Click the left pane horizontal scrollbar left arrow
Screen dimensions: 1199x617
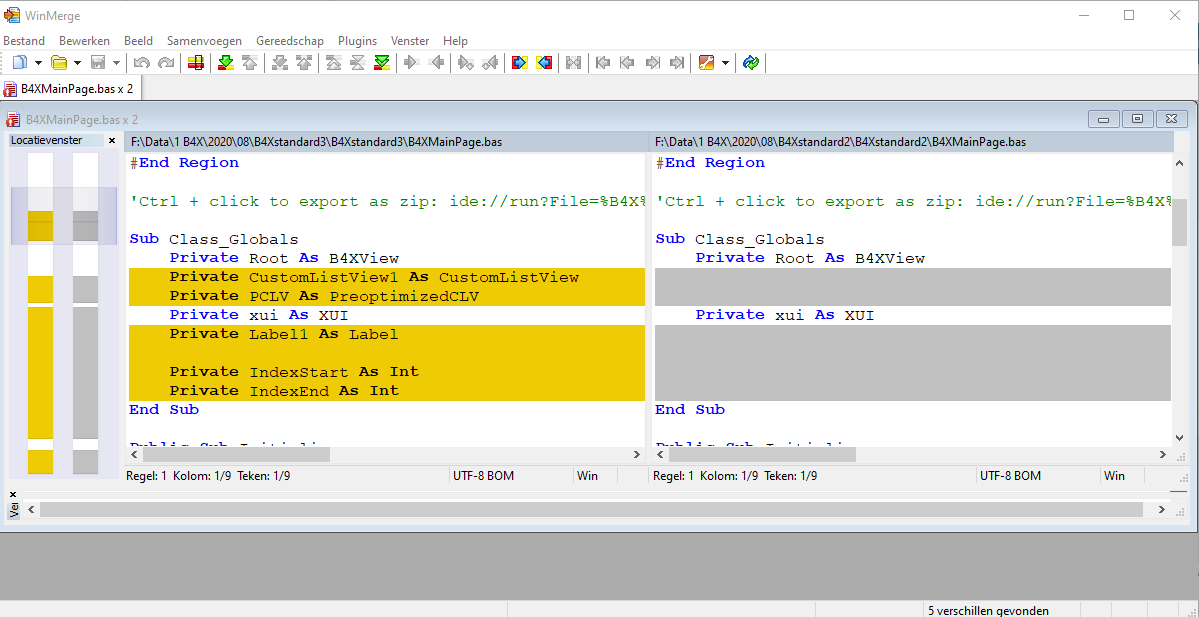click(135, 455)
